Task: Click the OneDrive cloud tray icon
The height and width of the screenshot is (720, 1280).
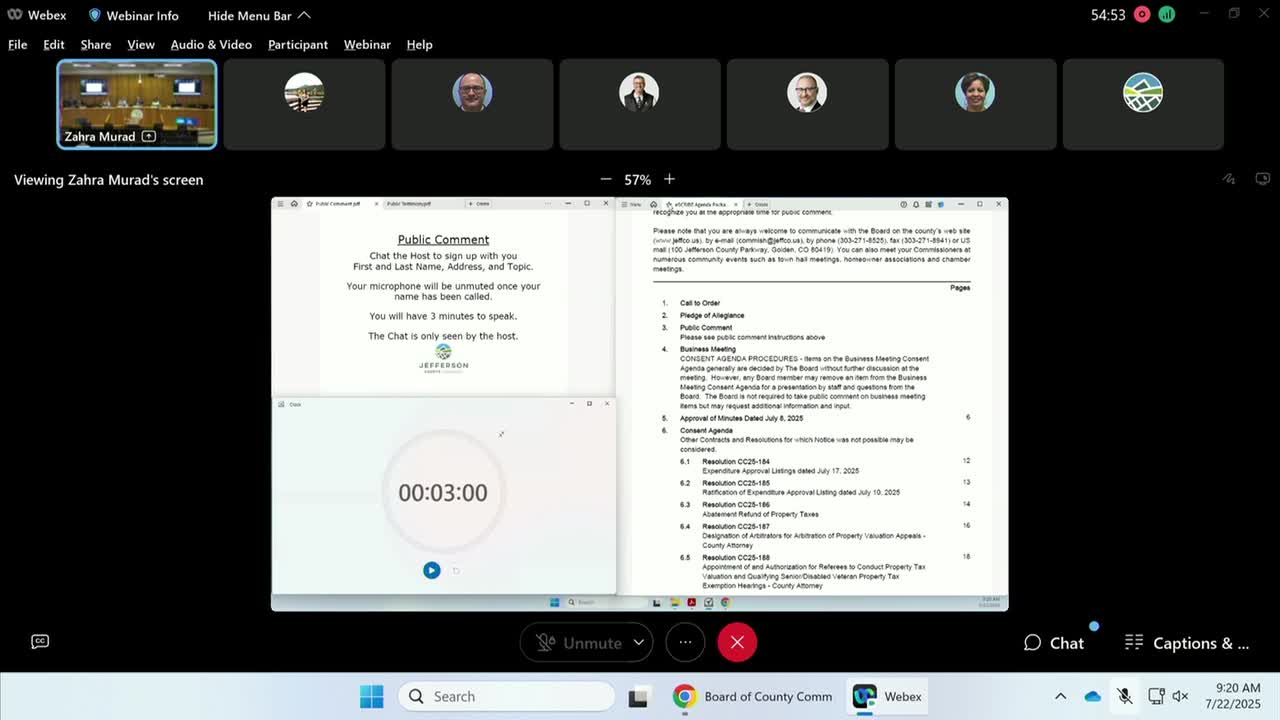Action: (x=1093, y=696)
